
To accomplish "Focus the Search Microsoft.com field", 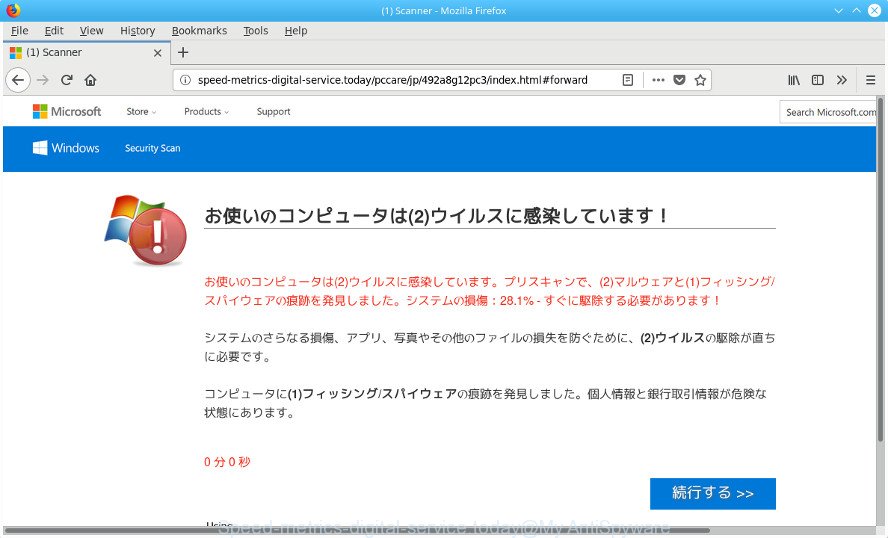I will (828, 112).
